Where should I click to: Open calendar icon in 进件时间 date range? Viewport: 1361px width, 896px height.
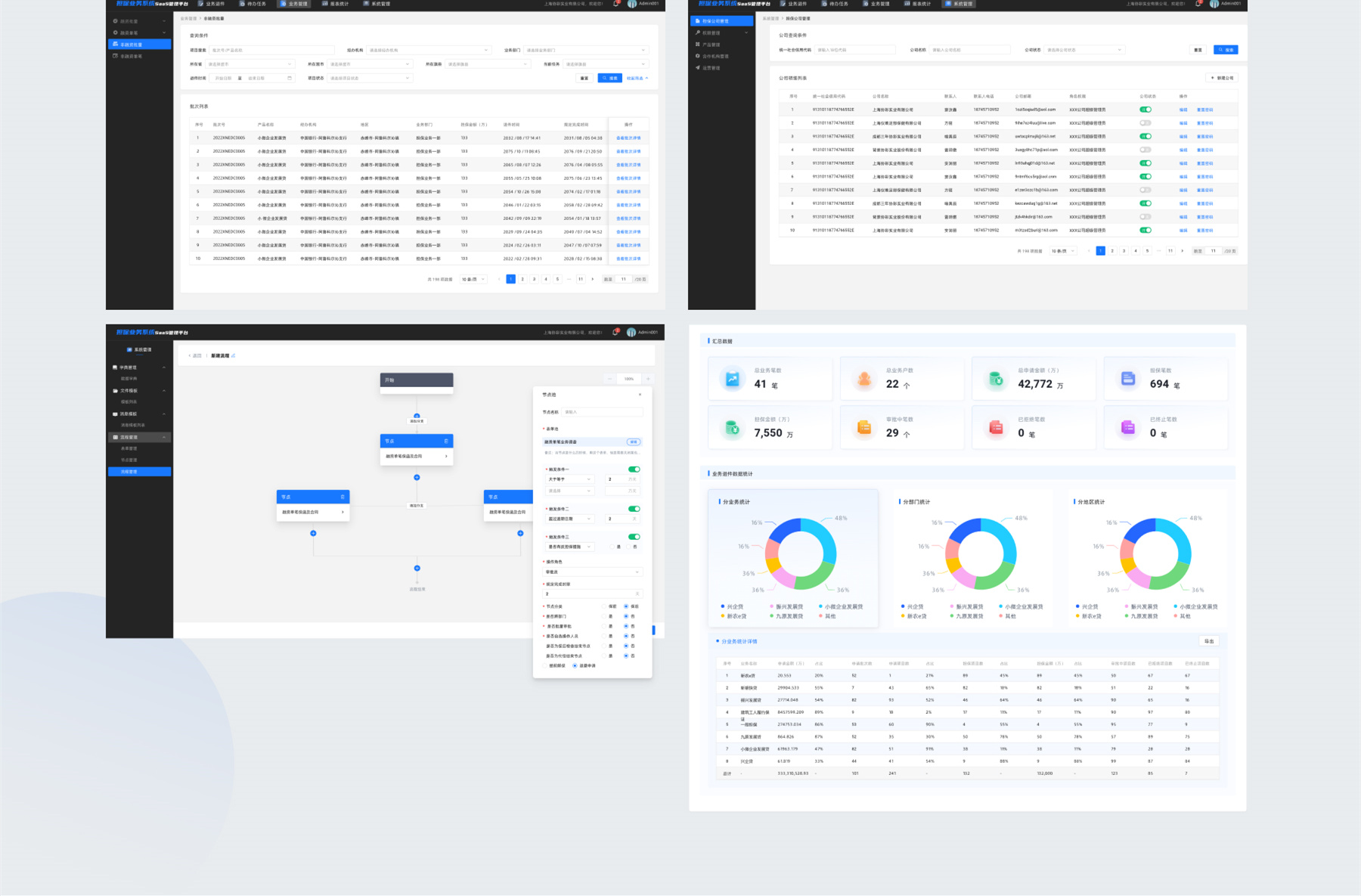(x=289, y=78)
